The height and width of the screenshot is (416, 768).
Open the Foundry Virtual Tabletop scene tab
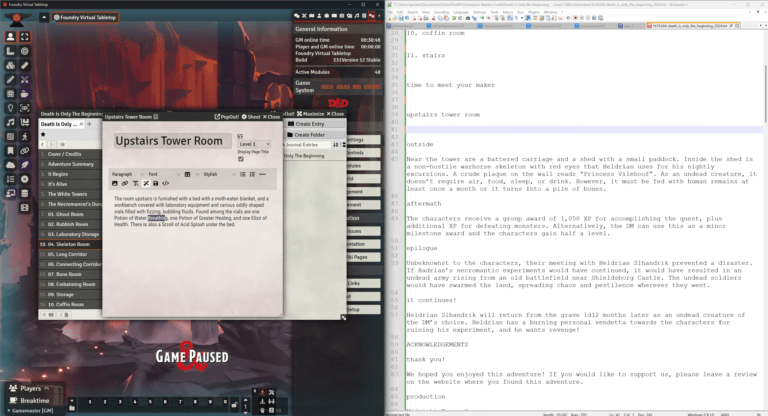(x=85, y=17)
